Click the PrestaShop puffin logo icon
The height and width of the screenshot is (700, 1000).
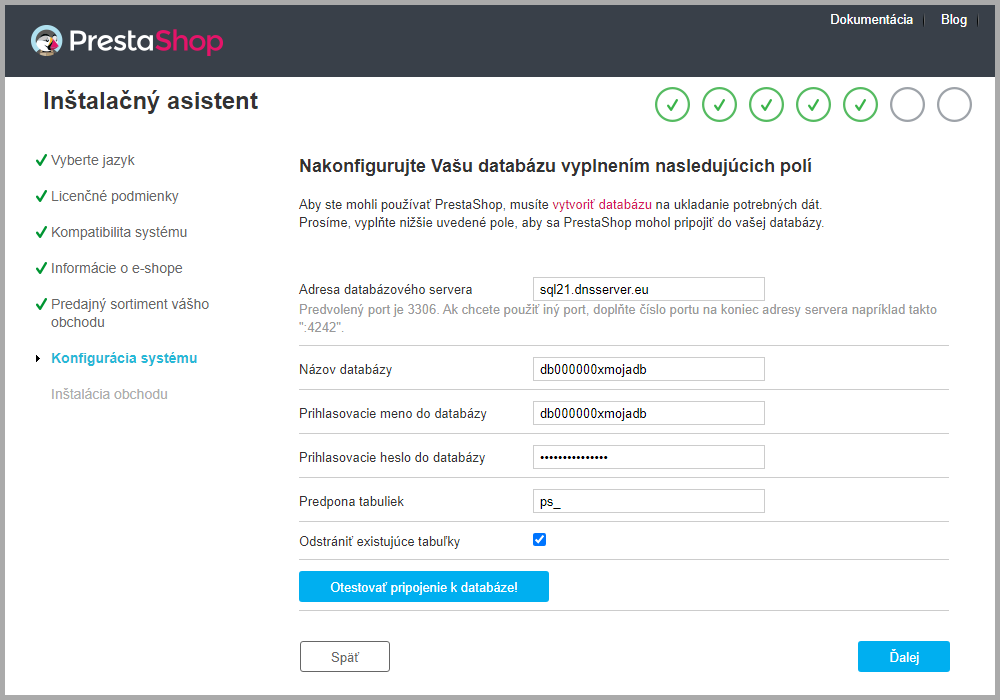(47, 41)
